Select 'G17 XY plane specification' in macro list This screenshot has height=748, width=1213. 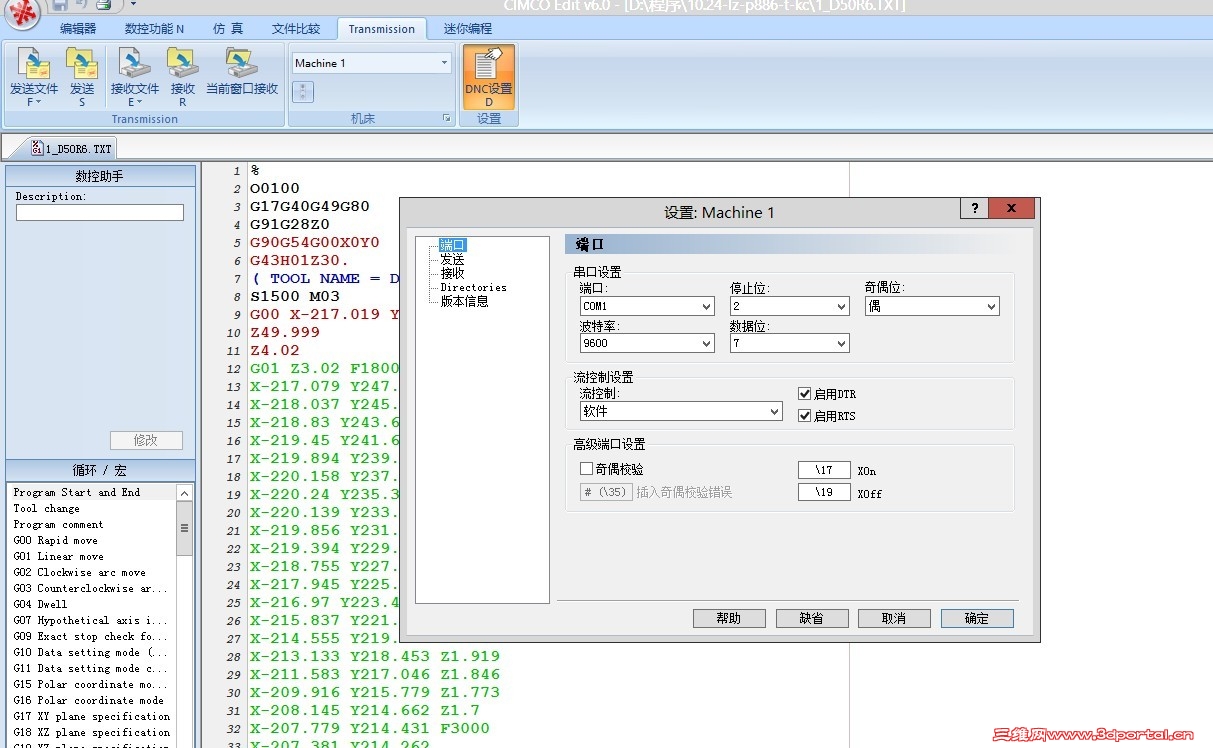[x=92, y=716]
